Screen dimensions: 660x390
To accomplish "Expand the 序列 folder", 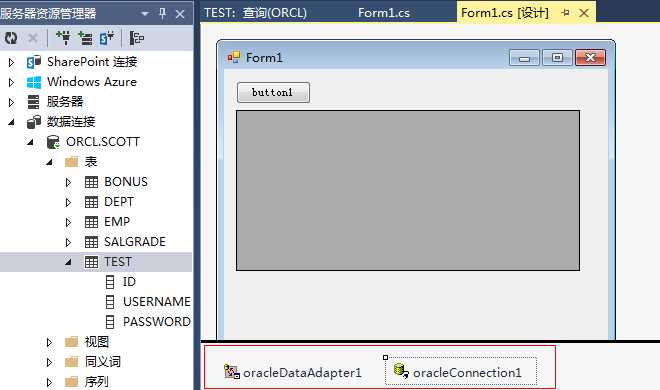I will [x=49, y=382].
